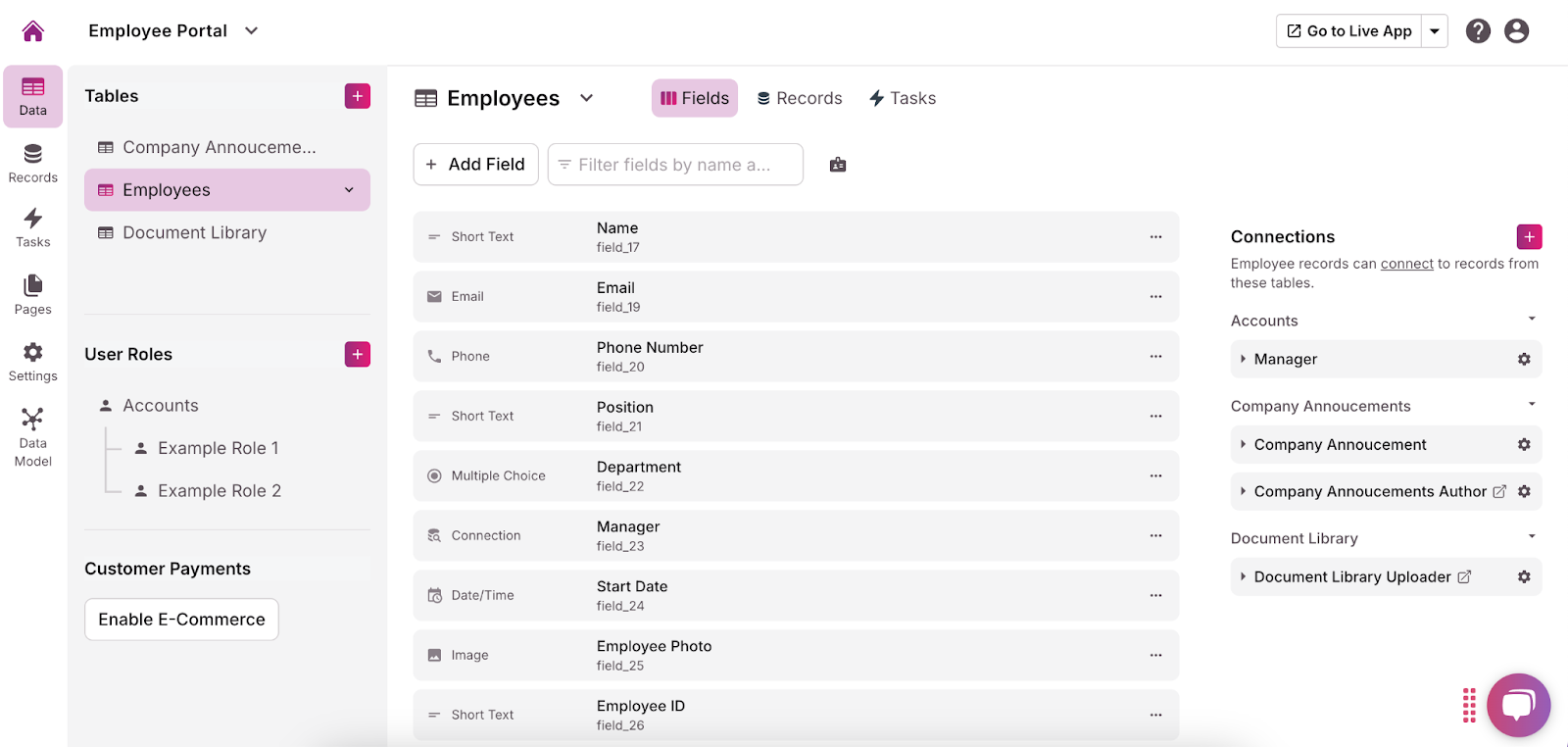The image size is (1568, 747).
Task: Click the badge icon beside filter field
Action: [838, 165]
